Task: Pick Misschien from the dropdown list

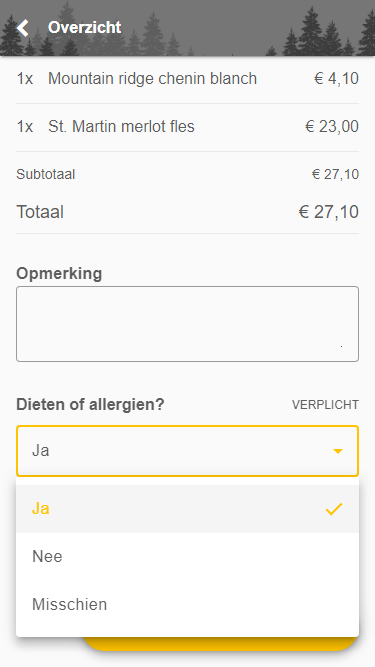Action: pos(188,604)
